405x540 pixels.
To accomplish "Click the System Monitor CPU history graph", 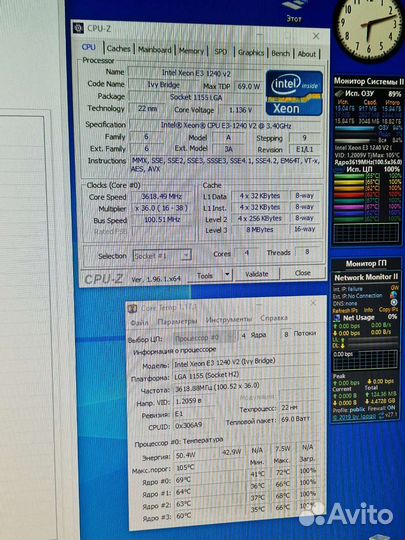I will 366,233.
